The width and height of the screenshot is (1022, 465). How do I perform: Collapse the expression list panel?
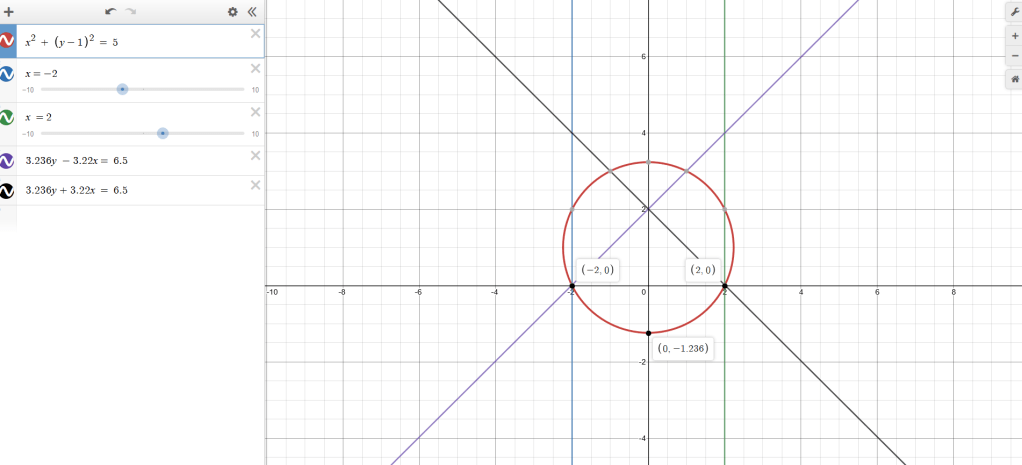252,12
